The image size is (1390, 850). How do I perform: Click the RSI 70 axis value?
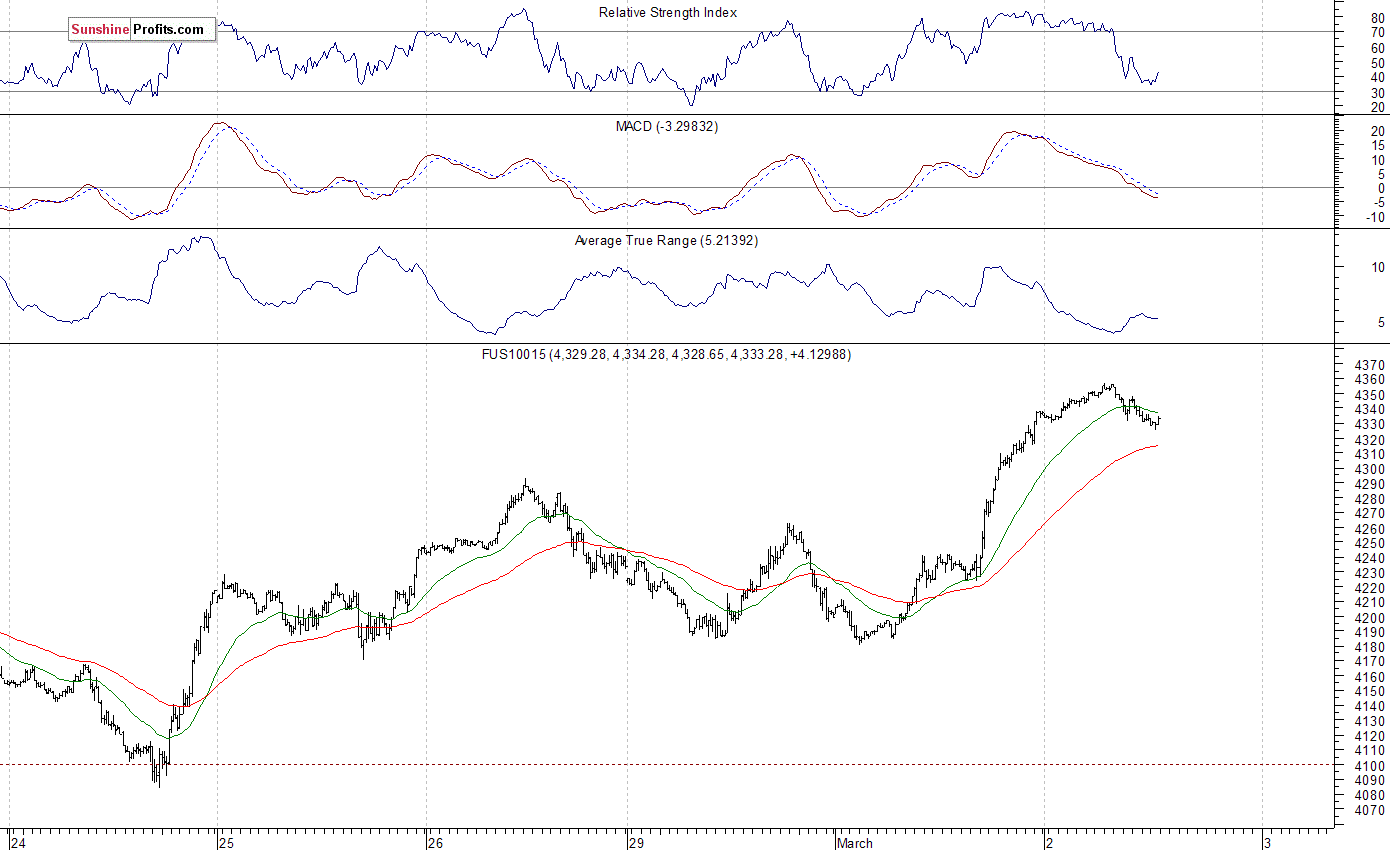(1378, 32)
